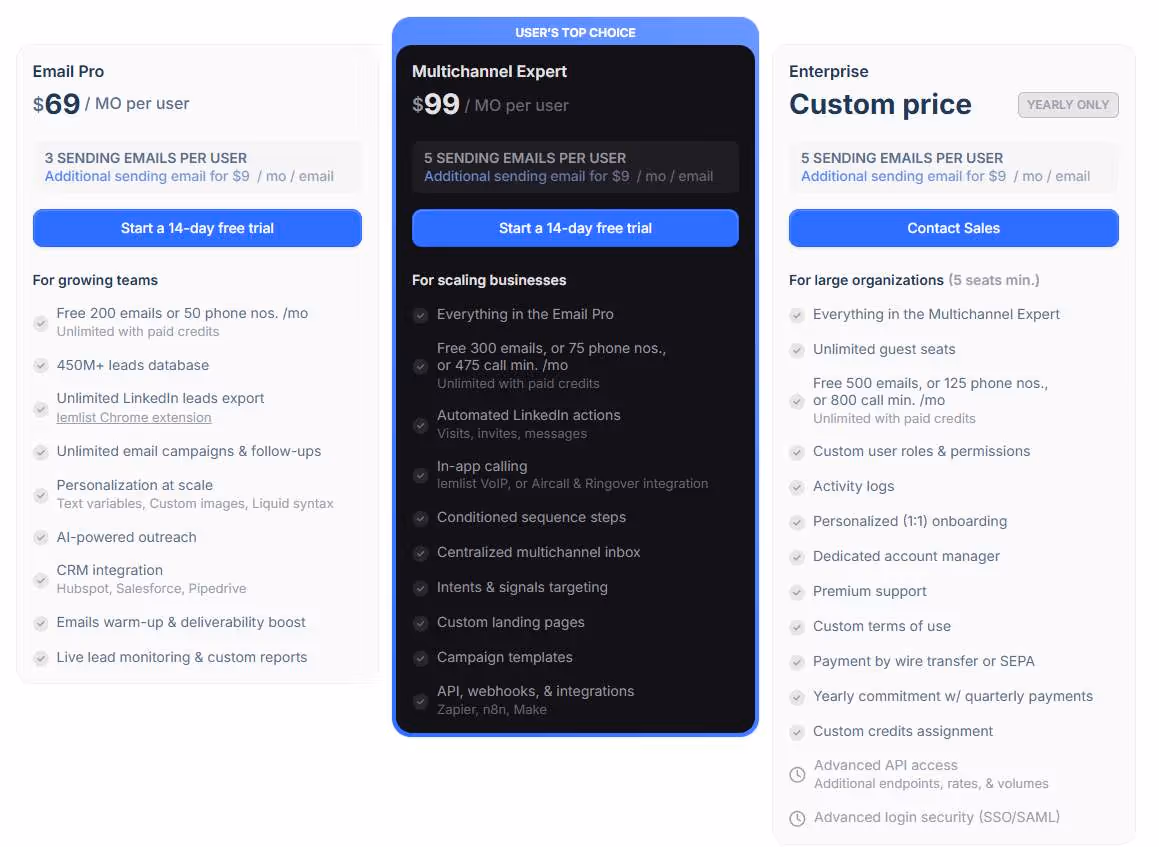Click the checkmark next to In-app calling

(x=420, y=475)
